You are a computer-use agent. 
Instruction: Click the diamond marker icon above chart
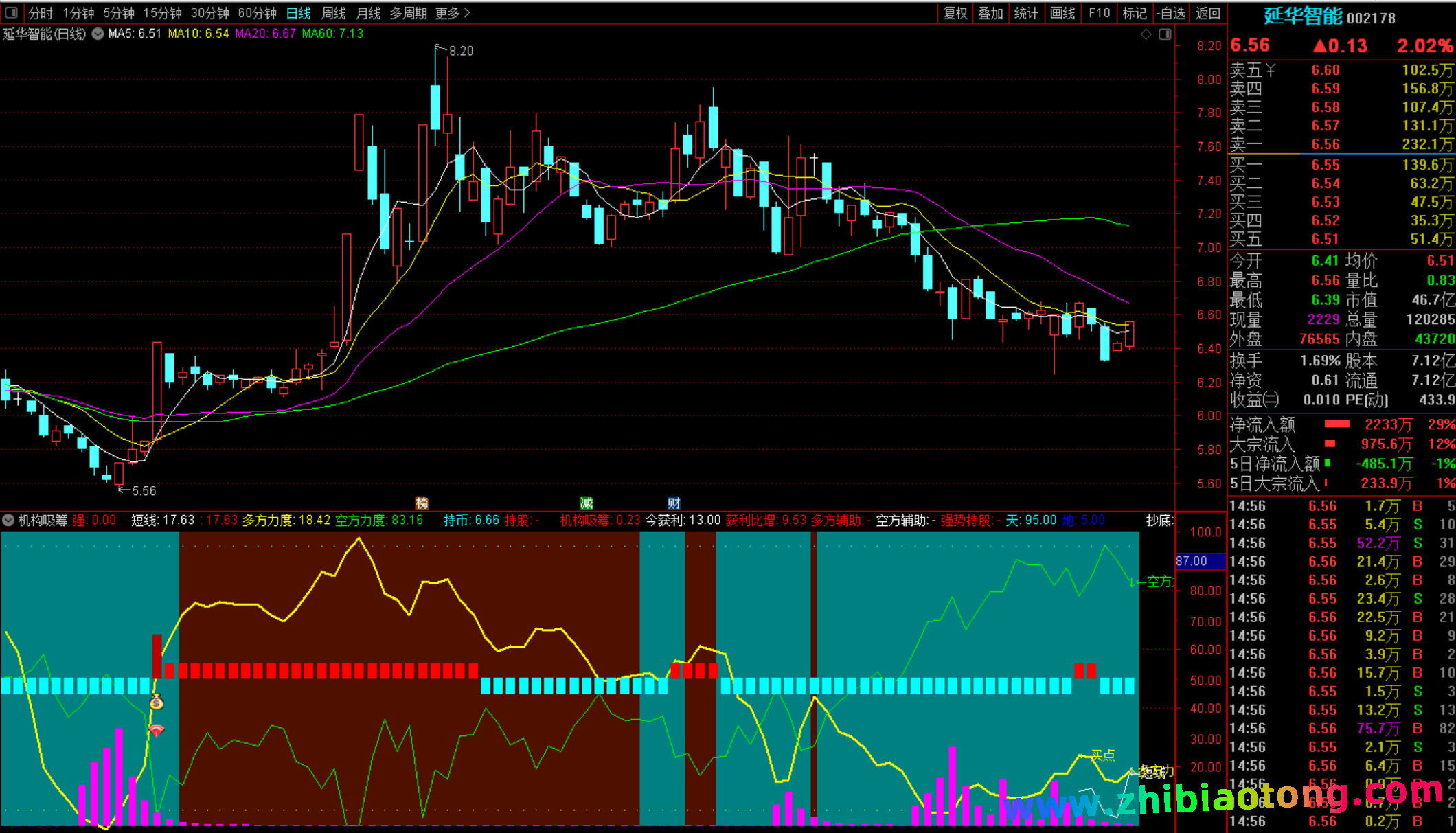[x=1146, y=34]
